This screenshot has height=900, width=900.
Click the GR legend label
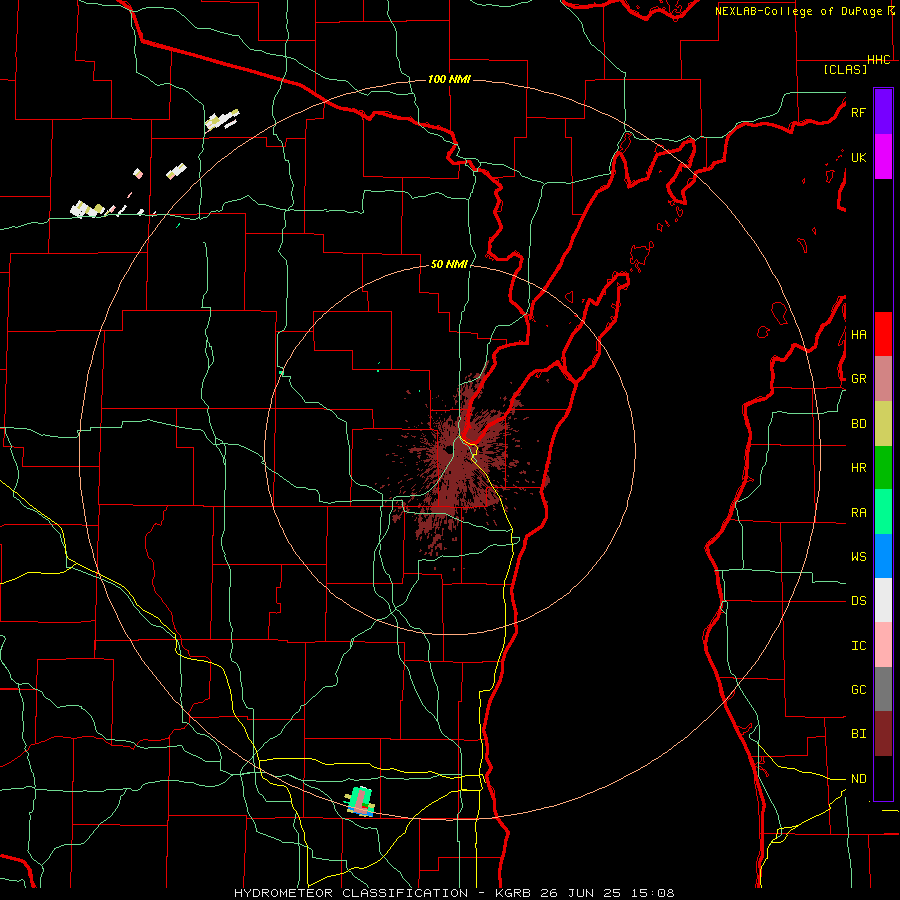tap(858, 379)
